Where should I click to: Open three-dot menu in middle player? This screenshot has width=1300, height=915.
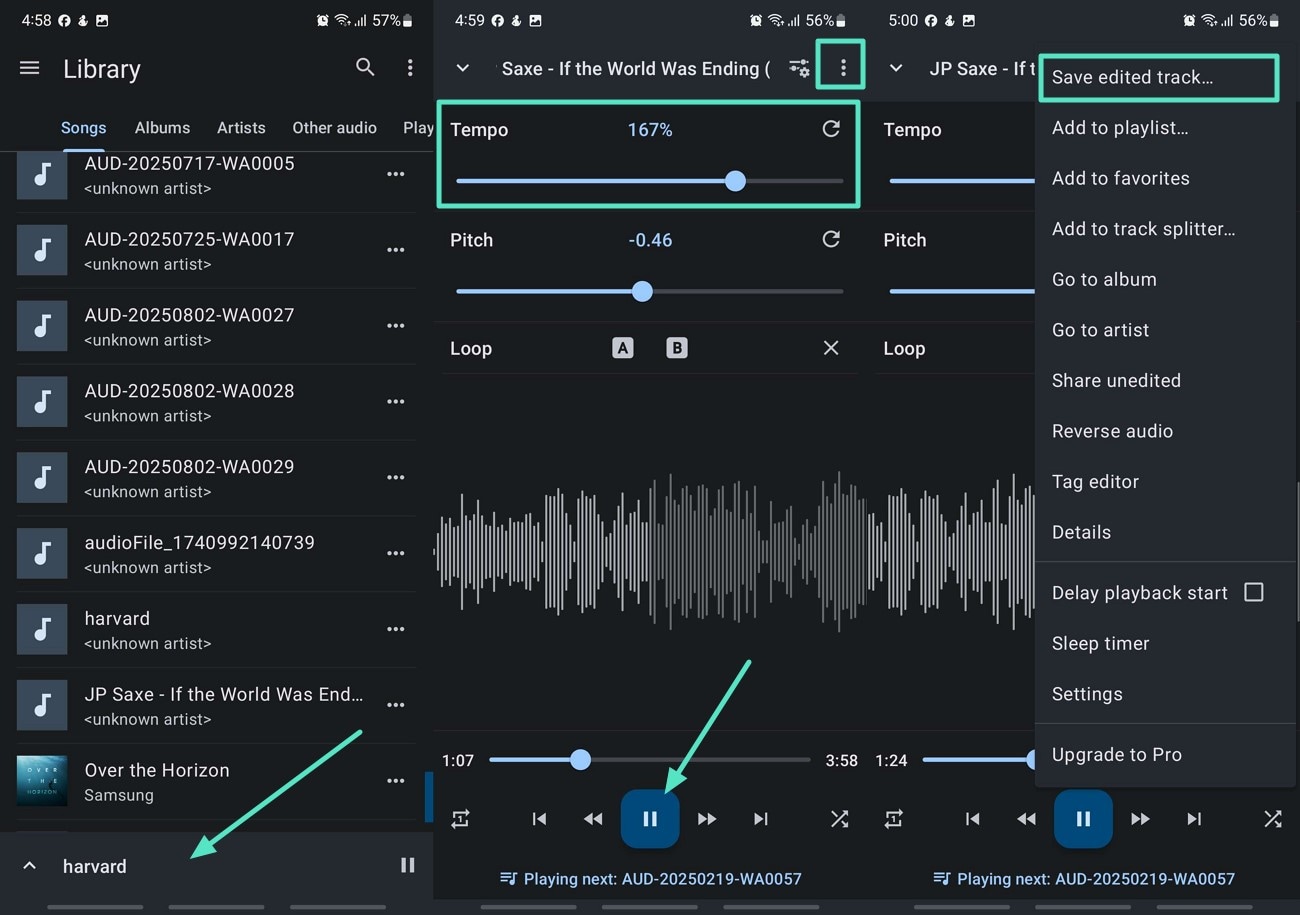pos(843,67)
